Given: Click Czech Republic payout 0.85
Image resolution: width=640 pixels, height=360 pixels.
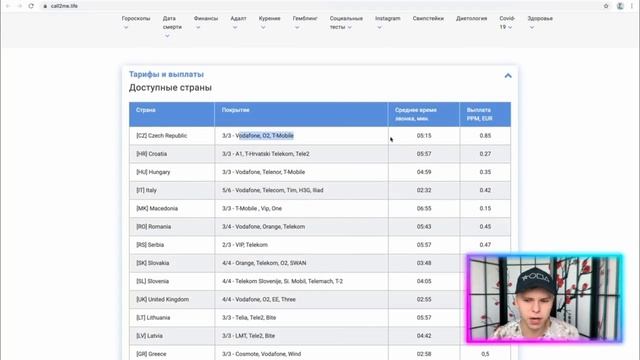Looking at the screenshot, I should click(x=485, y=136).
